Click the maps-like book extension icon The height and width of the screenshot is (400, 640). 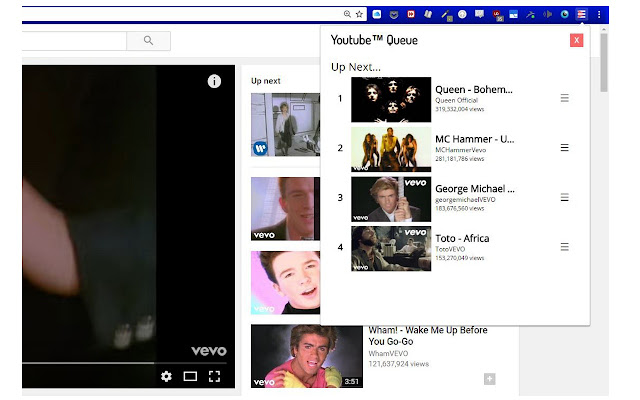(428, 14)
